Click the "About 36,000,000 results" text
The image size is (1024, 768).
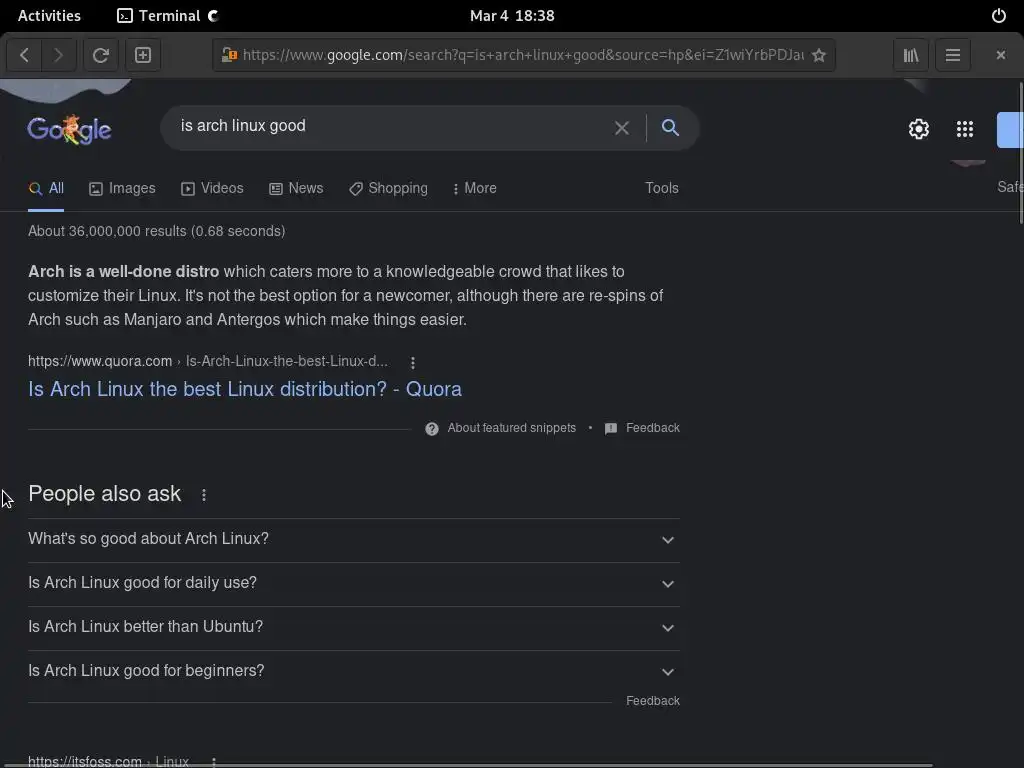pyautogui.click(x=156, y=231)
